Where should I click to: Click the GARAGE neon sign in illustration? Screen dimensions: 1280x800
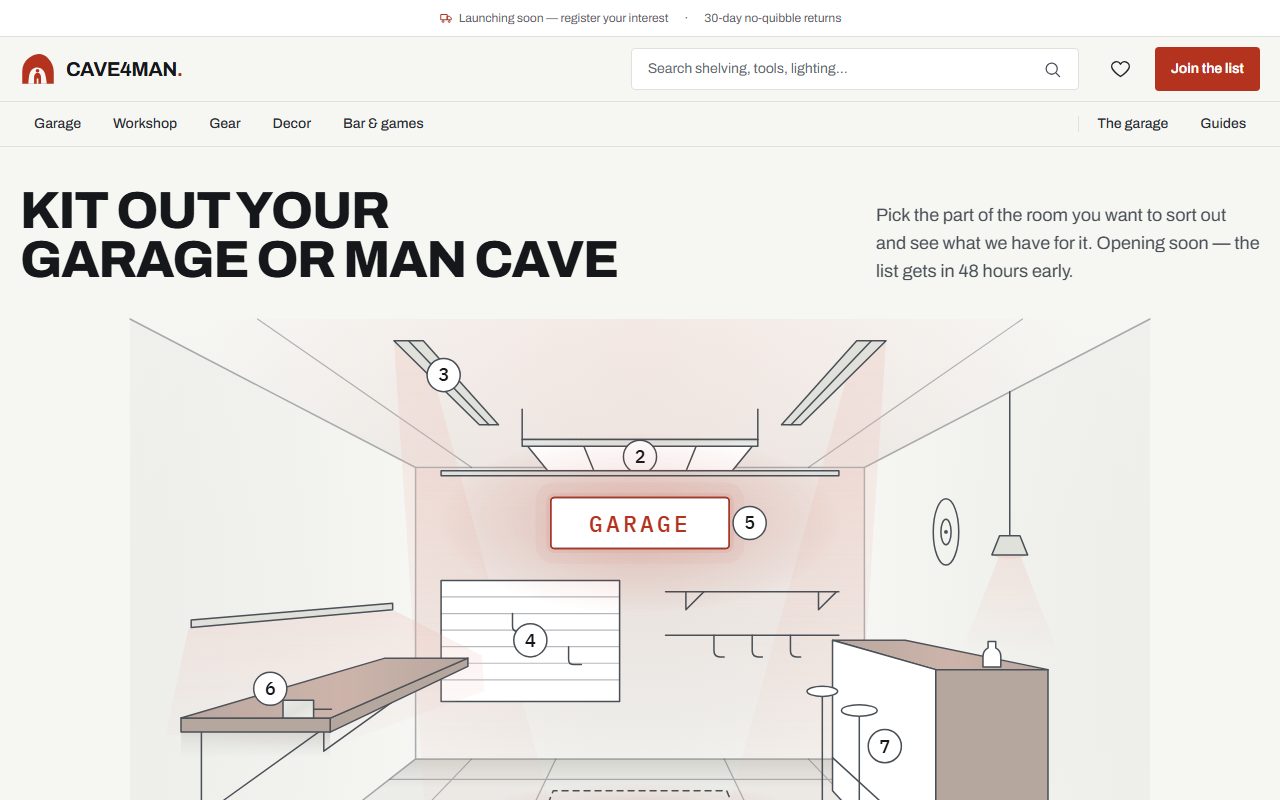640,523
